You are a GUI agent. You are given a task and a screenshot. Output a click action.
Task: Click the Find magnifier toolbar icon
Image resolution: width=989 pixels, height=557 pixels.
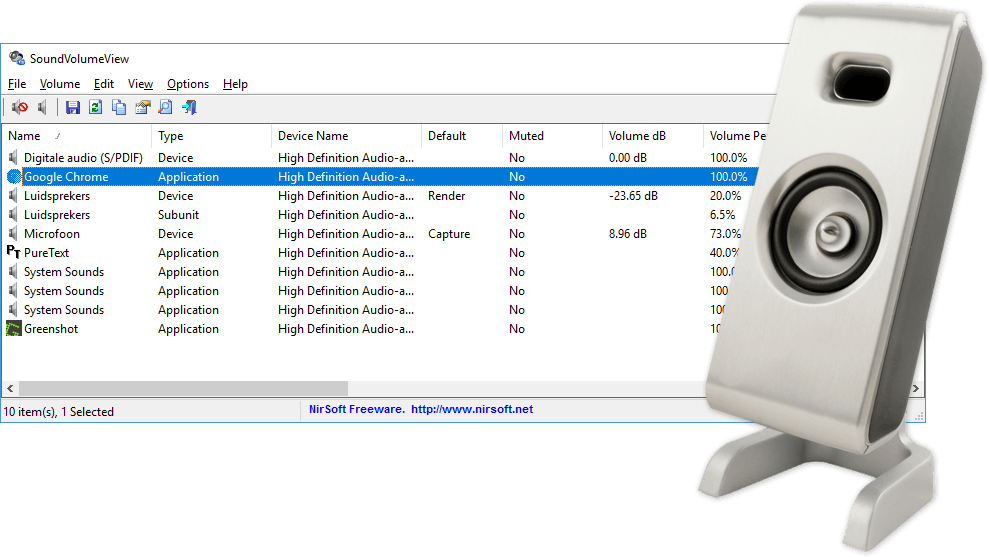click(x=165, y=108)
